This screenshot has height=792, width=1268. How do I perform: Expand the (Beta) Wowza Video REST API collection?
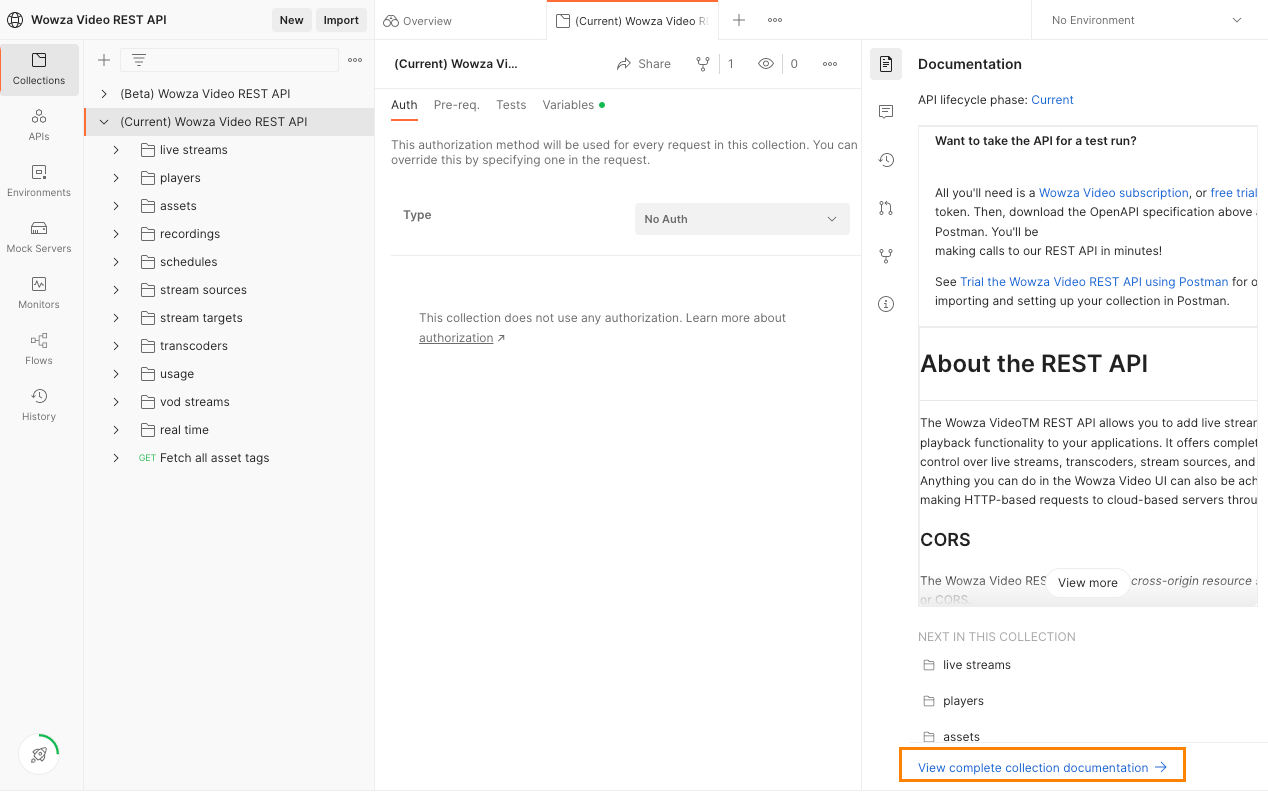click(104, 94)
